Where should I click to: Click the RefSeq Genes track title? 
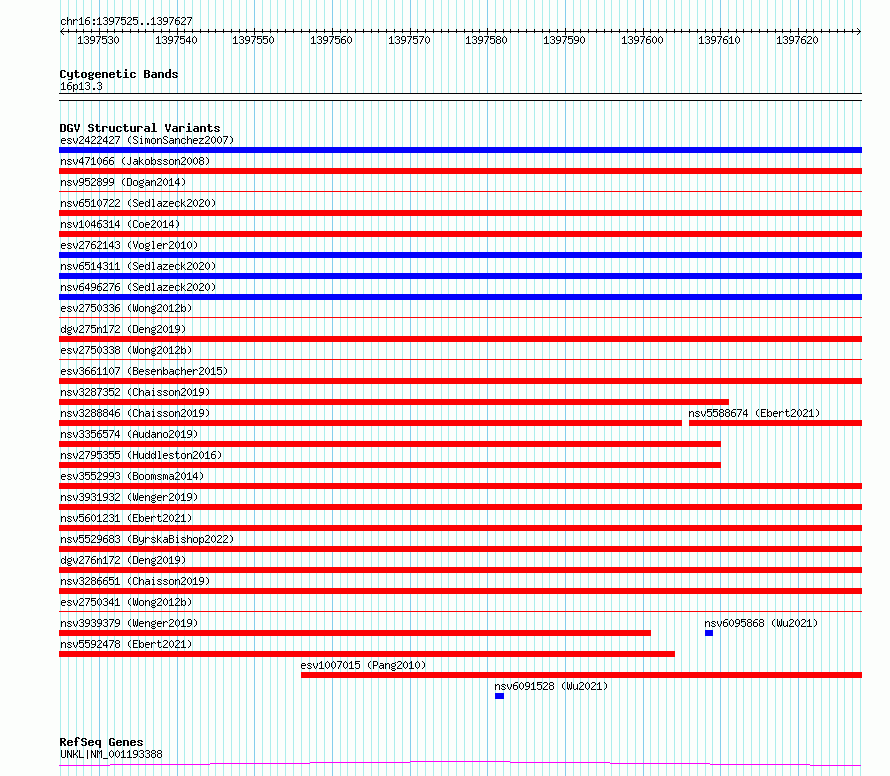(x=101, y=742)
